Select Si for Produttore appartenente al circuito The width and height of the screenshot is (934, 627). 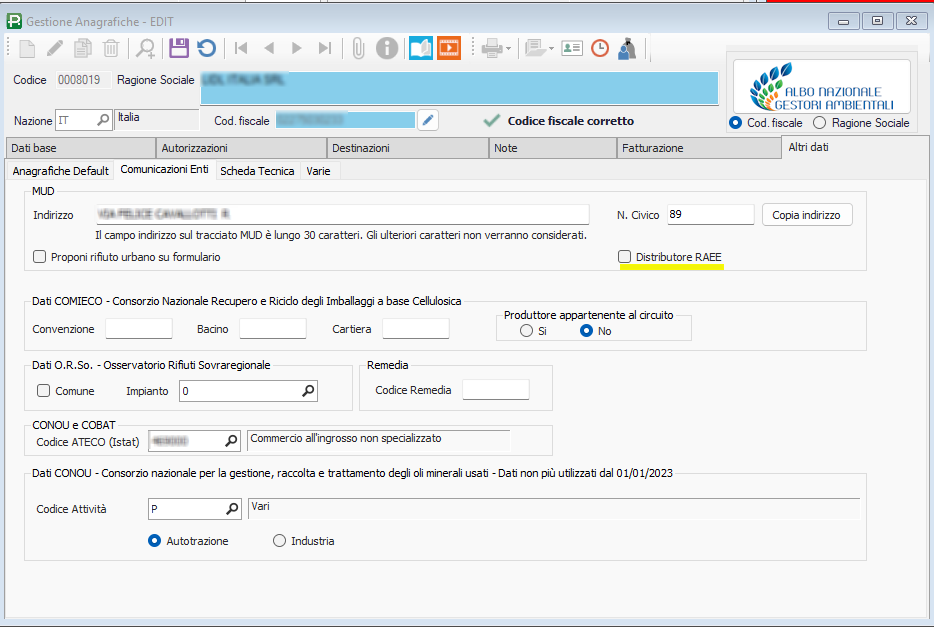[x=526, y=331]
